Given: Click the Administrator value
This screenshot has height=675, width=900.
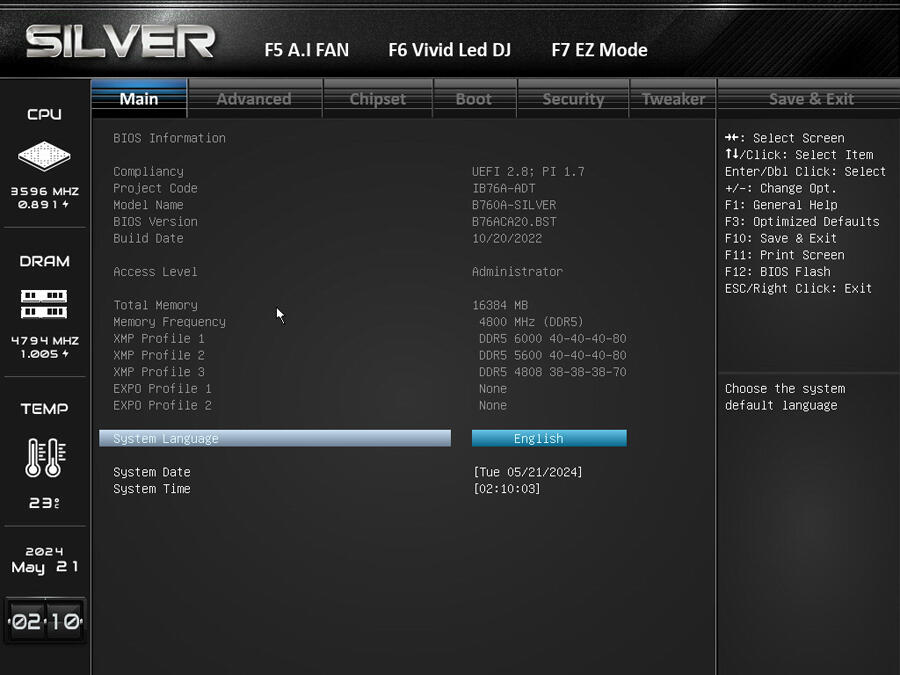Looking at the screenshot, I should click(x=517, y=271).
